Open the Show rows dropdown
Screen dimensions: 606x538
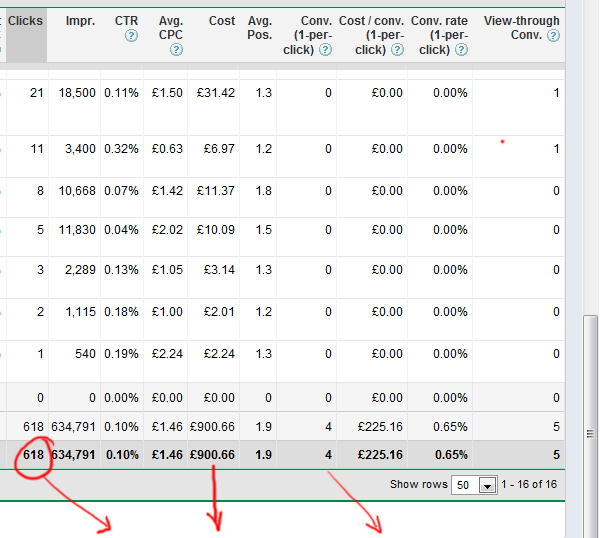487,485
